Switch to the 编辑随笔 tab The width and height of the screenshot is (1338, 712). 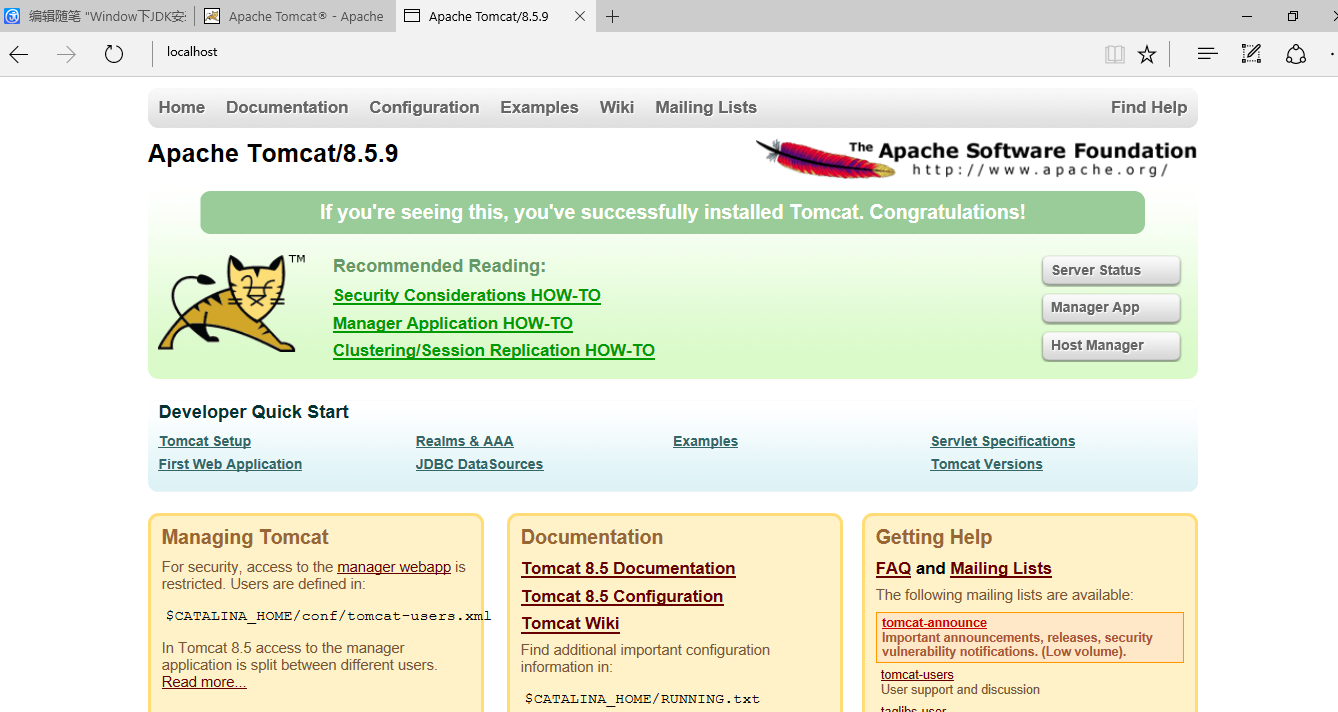[x=96, y=16]
